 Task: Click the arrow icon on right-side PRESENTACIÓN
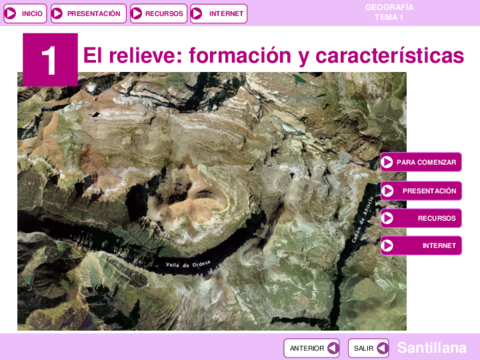pyautogui.click(x=387, y=191)
